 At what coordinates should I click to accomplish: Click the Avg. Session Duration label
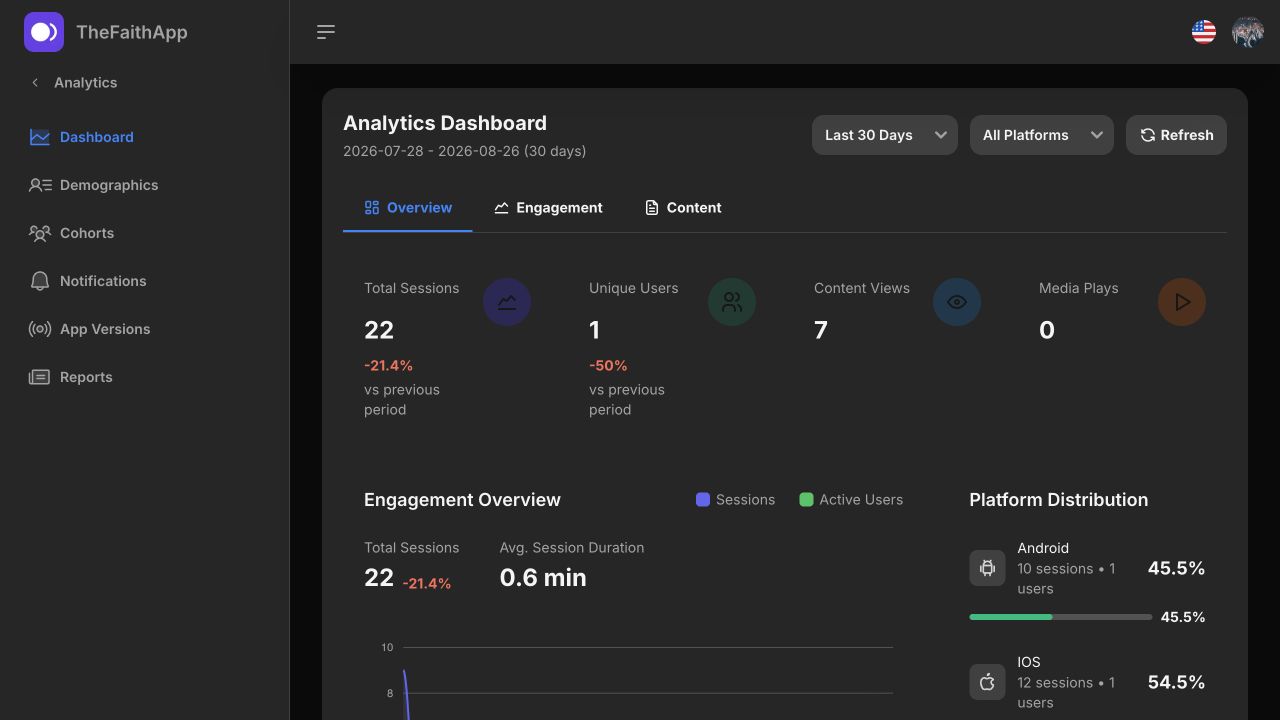click(x=572, y=548)
